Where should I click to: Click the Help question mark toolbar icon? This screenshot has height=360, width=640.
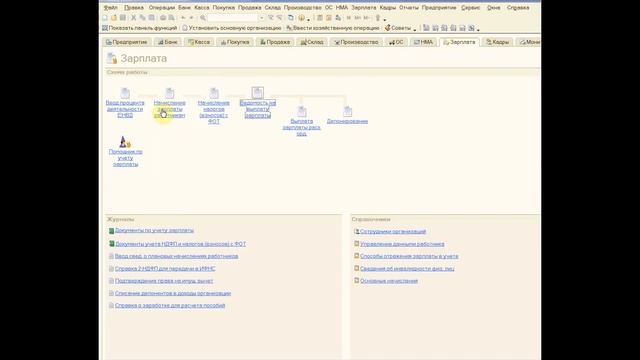coord(301,18)
